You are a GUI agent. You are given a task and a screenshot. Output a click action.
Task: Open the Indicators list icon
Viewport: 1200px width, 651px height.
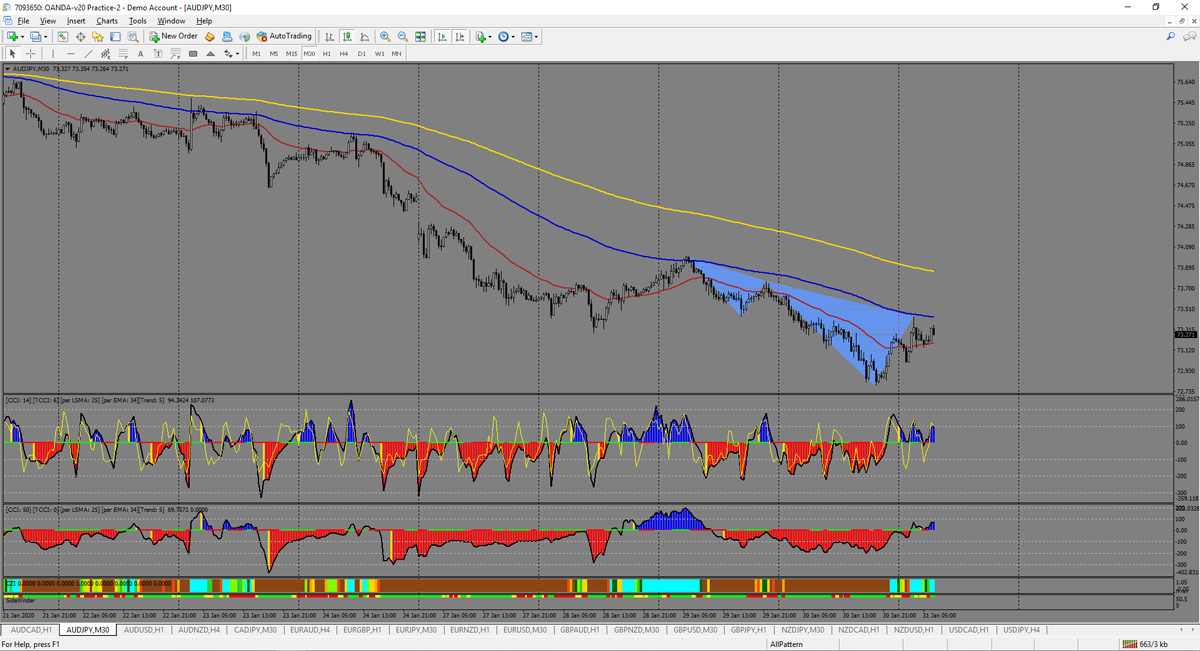481,37
